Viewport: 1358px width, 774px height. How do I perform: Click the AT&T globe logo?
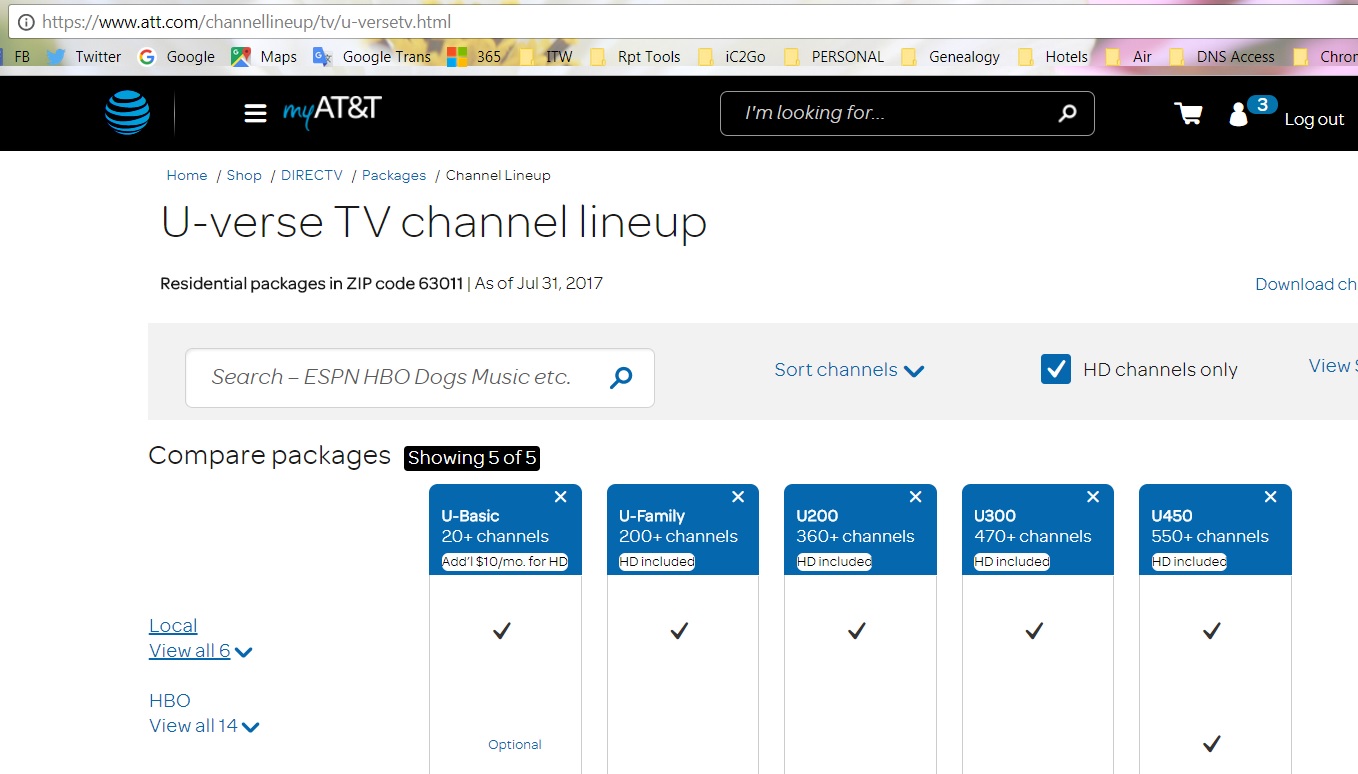tap(127, 113)
